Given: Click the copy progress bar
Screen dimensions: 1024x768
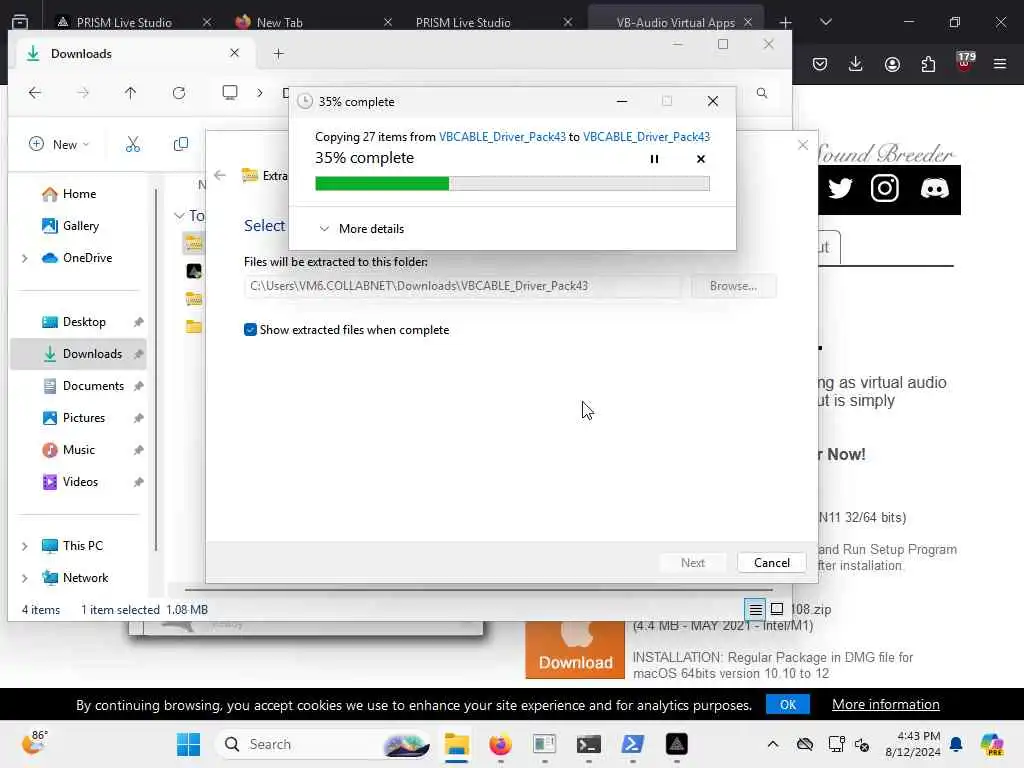Looking at the screenshot, I should 512,184.
